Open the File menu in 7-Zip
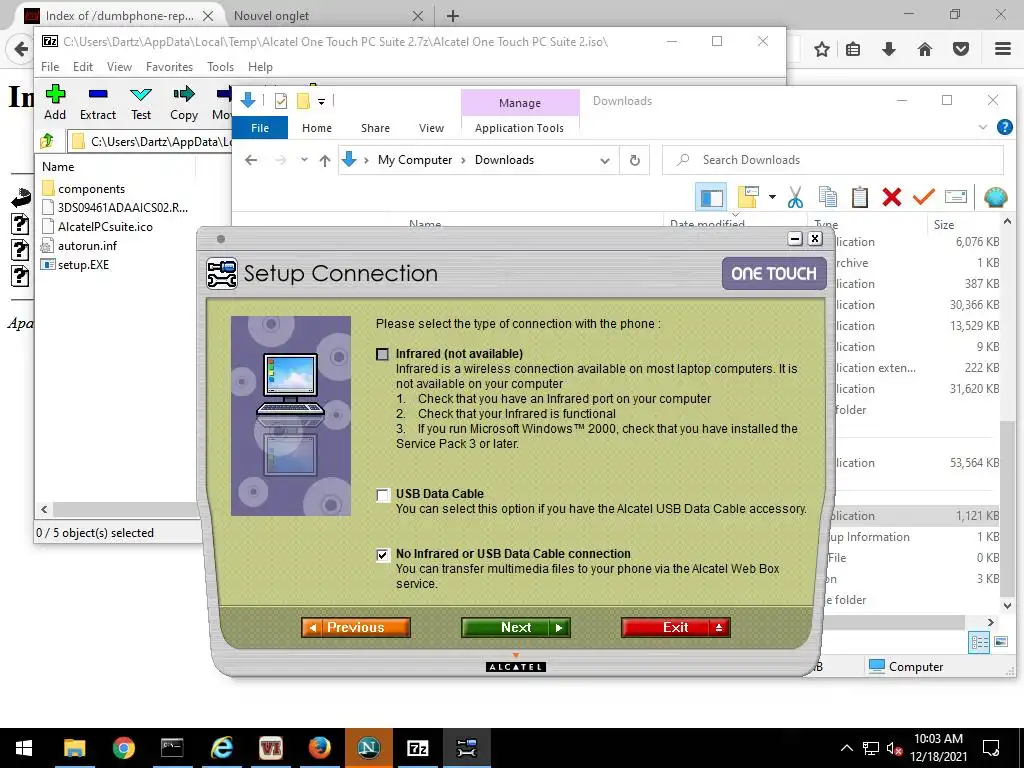Screen dimensions: 1024x768 (x=50, y=67)
